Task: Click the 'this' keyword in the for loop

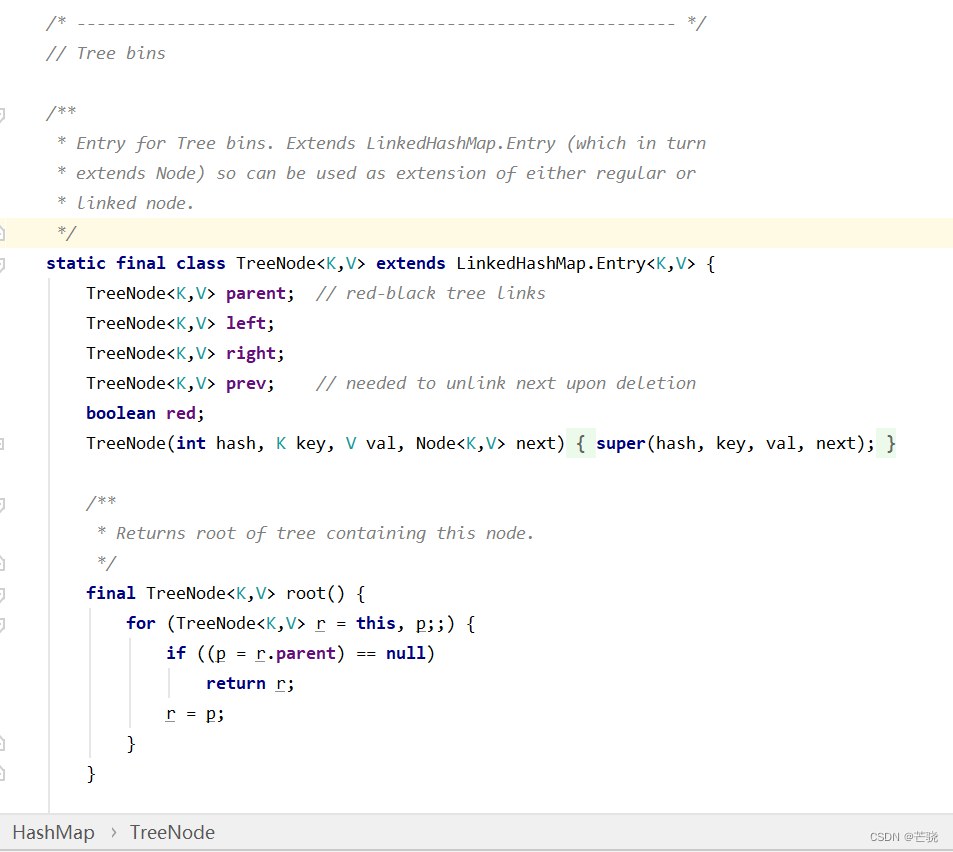Action: 376,624
